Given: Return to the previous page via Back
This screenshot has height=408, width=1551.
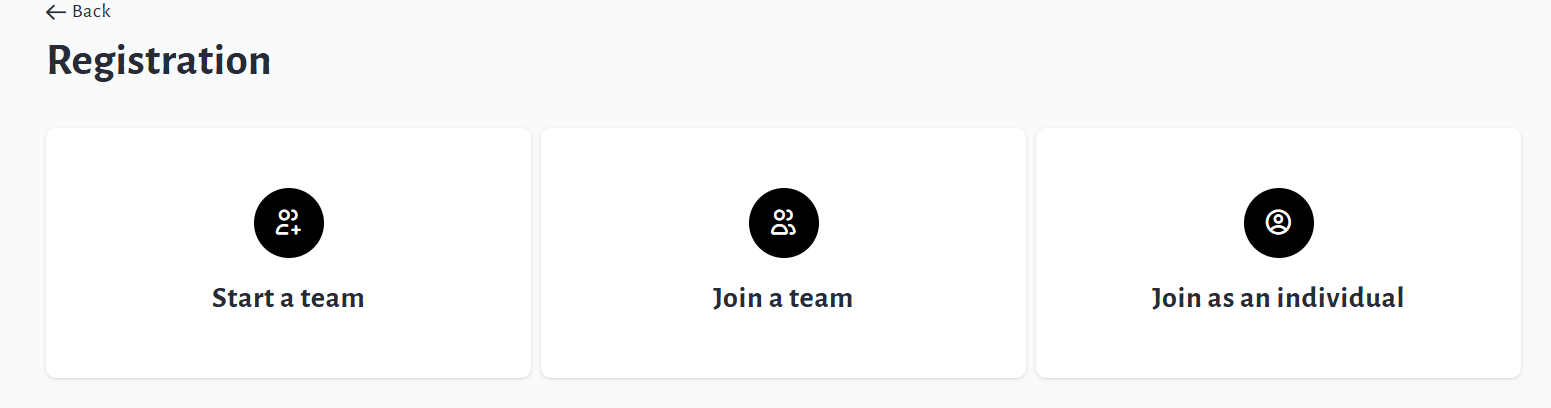Looking at the screenshot, I should point(79,12).
